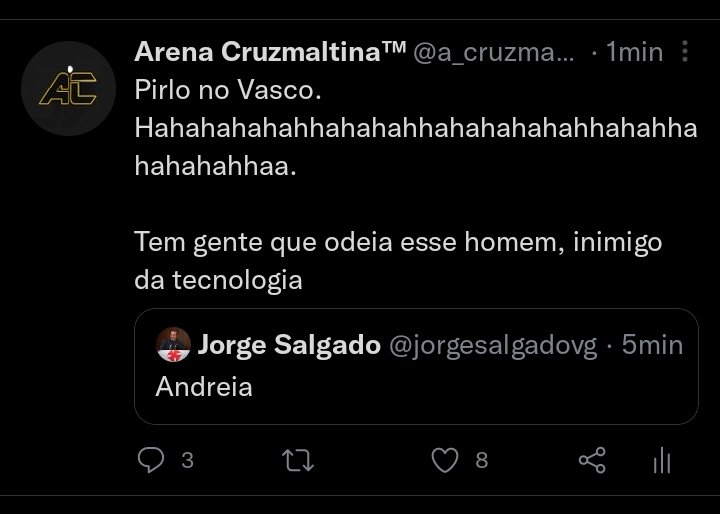Viewport: 720px width, 514px height.
Task: Click the reply speech bubble icon
Action: 151,459
